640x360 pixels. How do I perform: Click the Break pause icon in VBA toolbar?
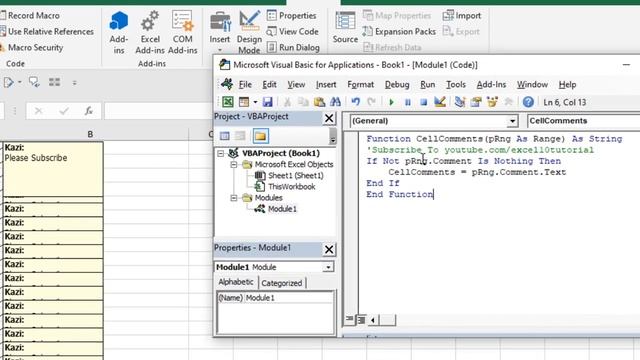(x=407, y=102)
